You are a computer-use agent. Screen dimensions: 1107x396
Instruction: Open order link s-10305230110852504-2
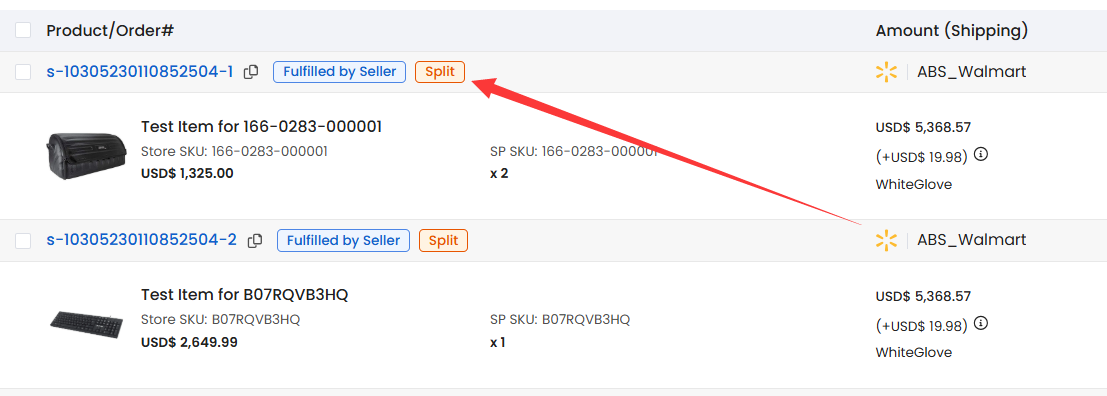[x=142, y=241]
